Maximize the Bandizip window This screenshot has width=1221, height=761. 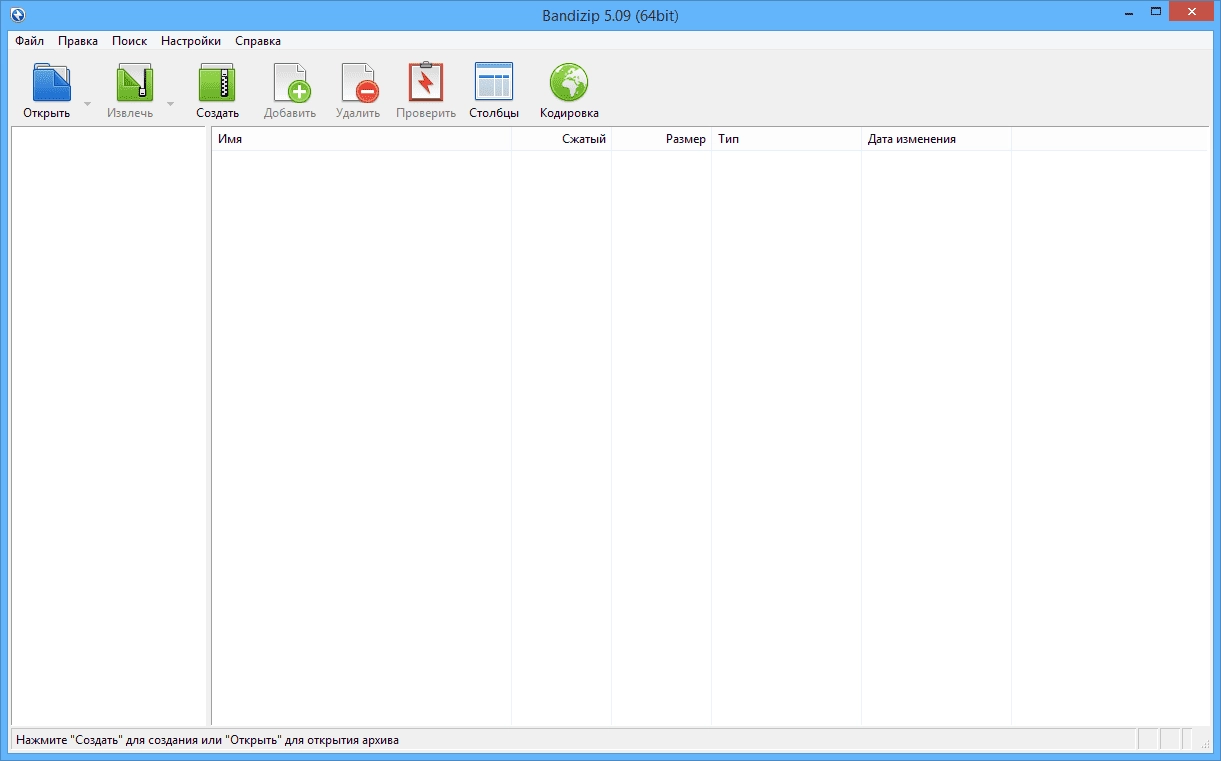tap(1155, 11)
